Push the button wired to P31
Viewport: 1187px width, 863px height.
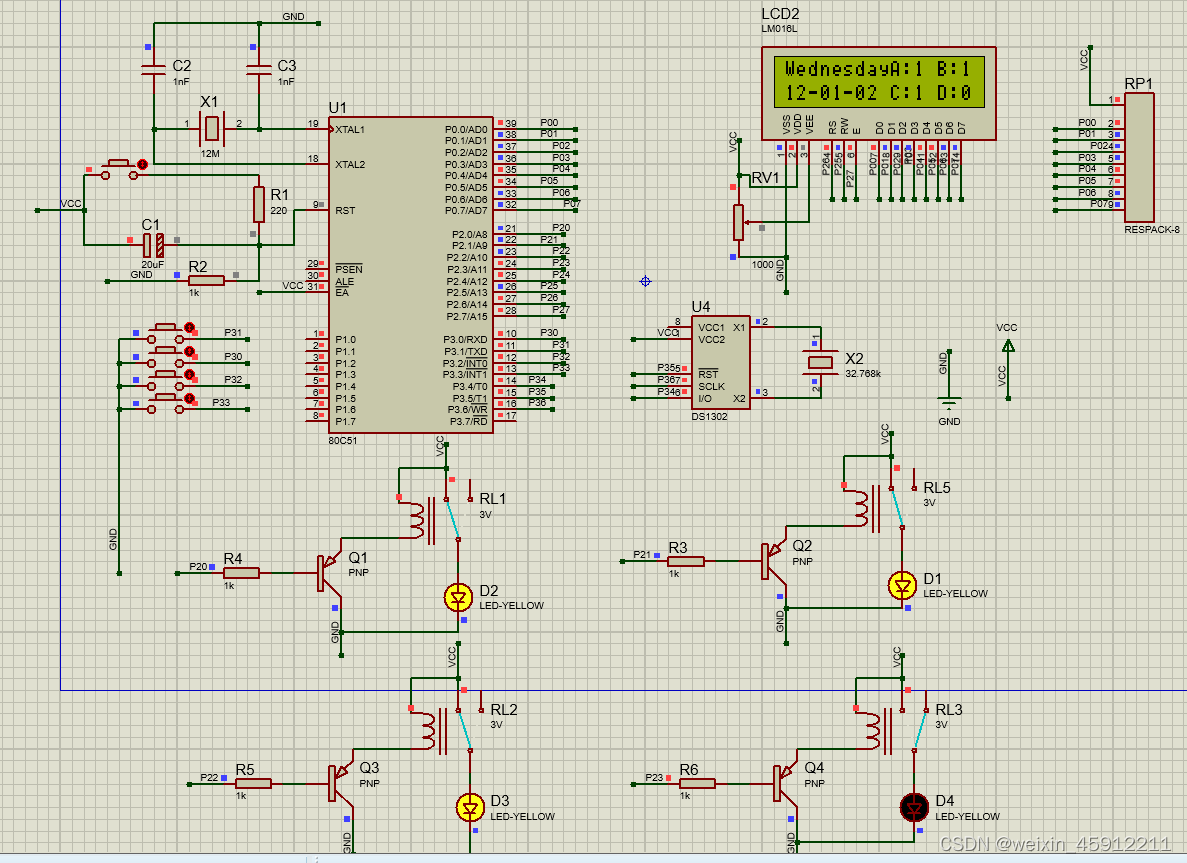click(167, 332)
